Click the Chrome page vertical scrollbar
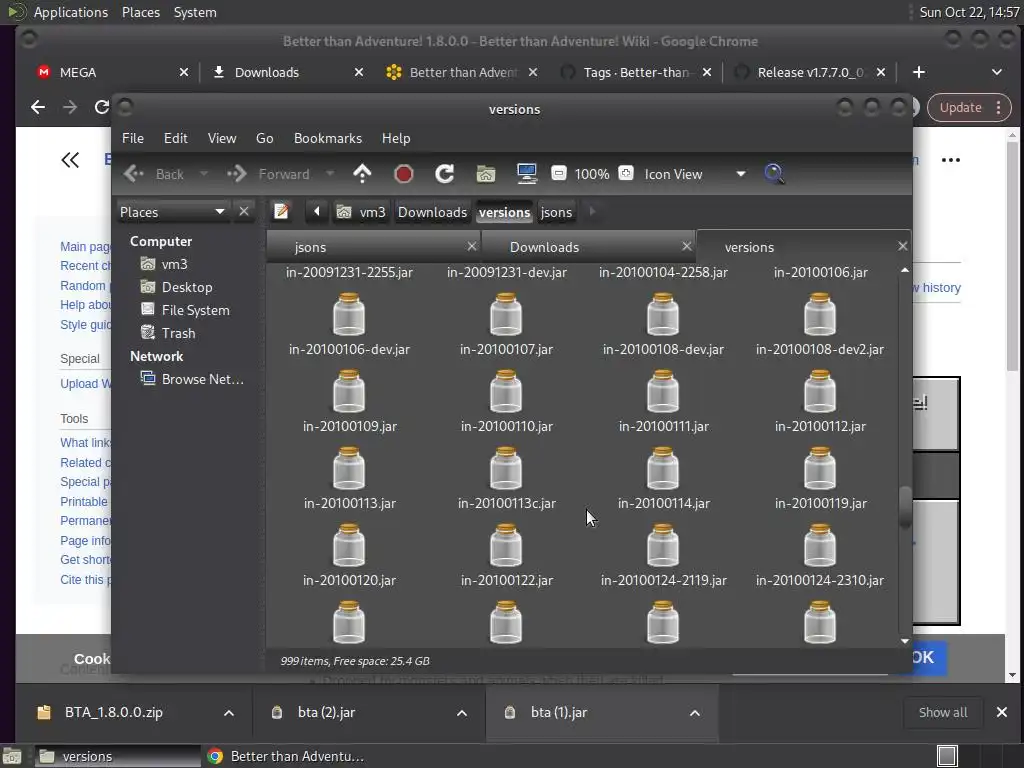Image resolution: width=1024 pixels, height=768 pixels. 1012,255
